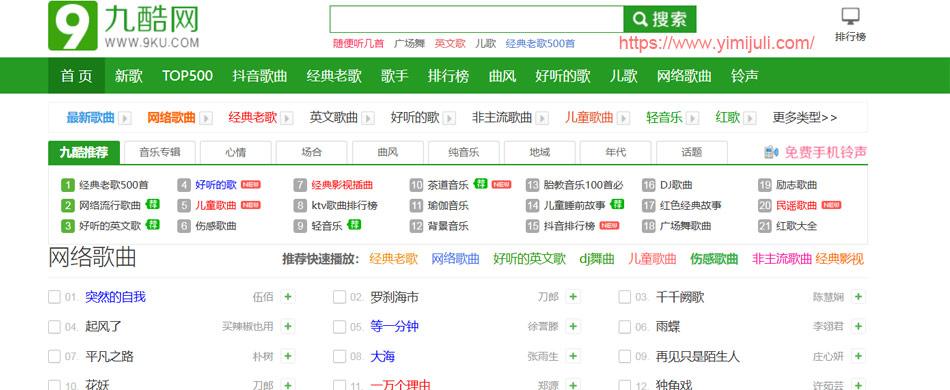Open the song 突然的自我
Viewport: 950px width, 390px height.
point(116,297)
